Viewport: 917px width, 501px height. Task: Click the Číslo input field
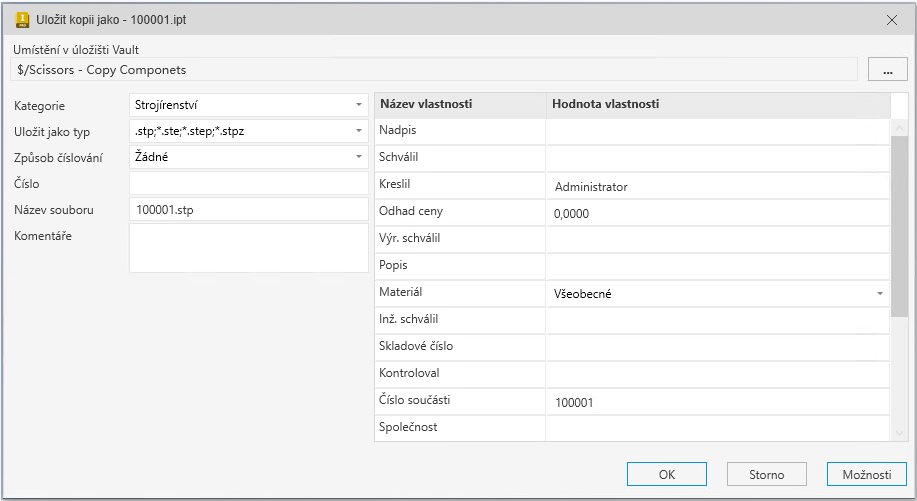[x=248, y=183]
